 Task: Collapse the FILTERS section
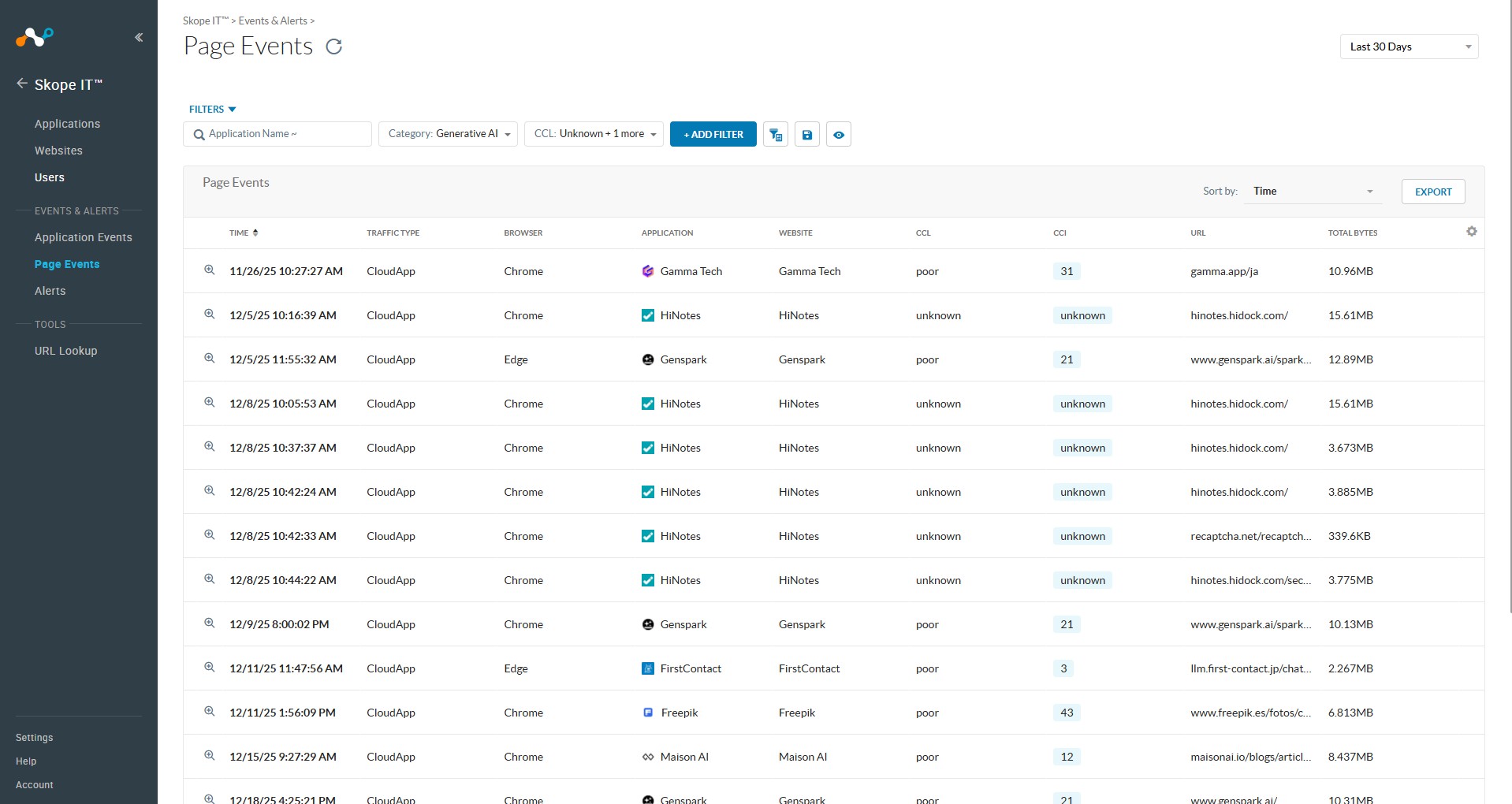click(212, 110)
